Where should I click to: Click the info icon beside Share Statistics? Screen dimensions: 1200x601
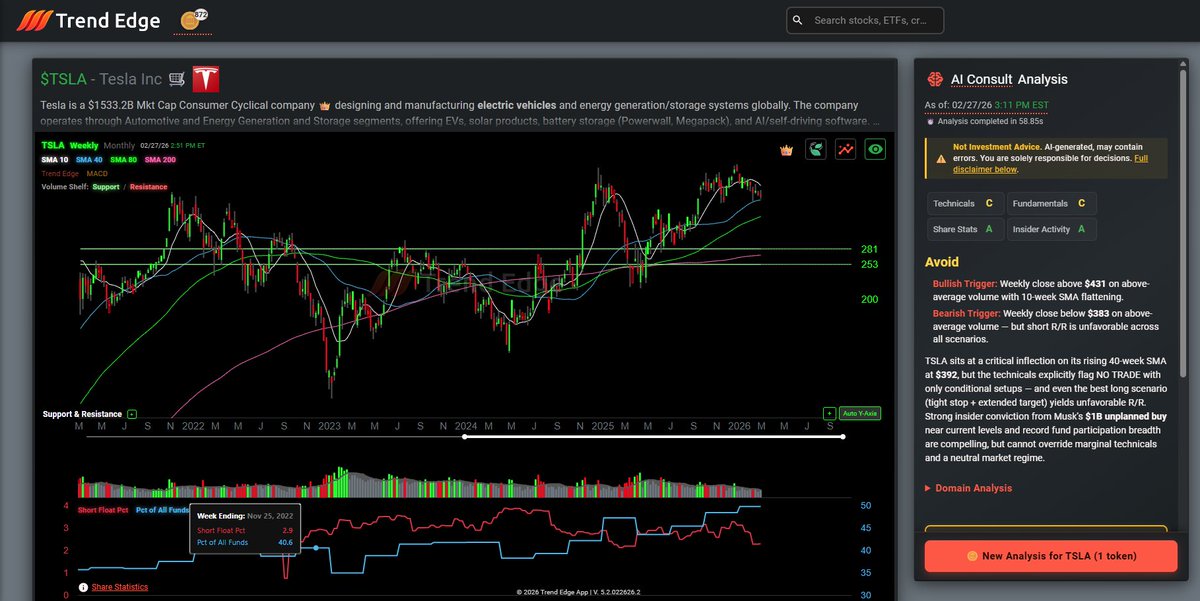point(83,587)
